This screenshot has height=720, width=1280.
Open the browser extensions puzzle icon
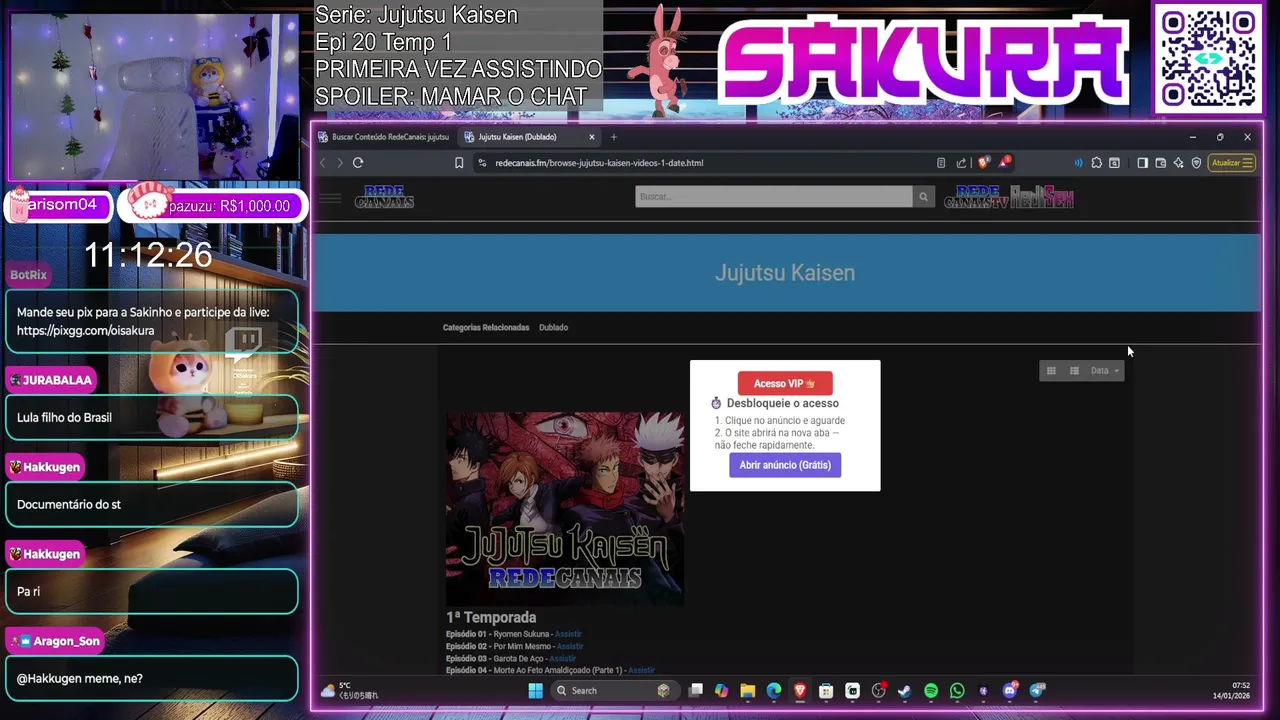[1097, 163]
